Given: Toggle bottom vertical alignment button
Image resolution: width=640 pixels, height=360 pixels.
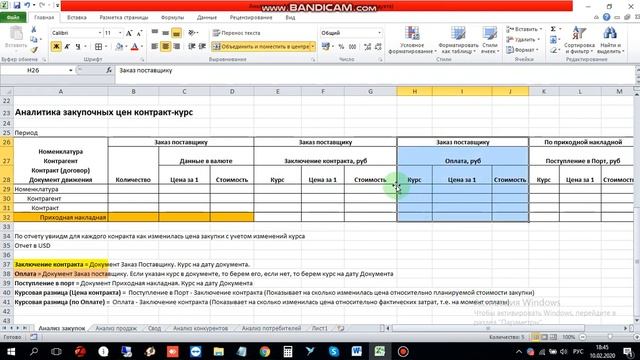Looking at the screenshot, I should [x=176, y=33].
